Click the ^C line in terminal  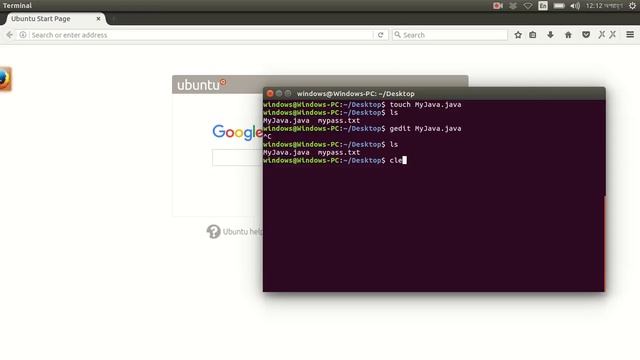[x=267, y=137]
